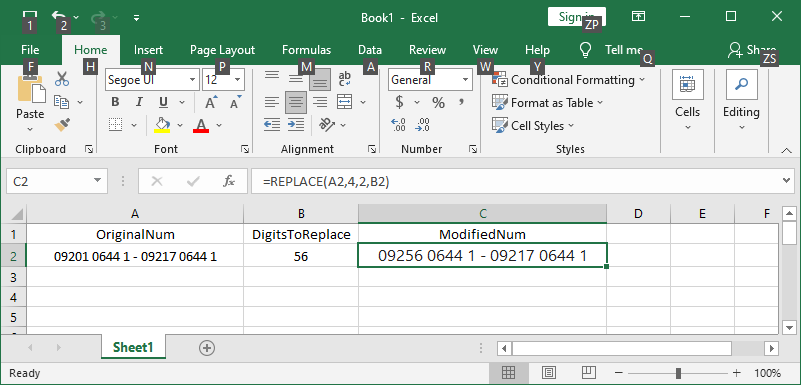801x385 pixels.
Task: Click the Wrap Text icon
Action: pyautogui.click(x=345, y=79)
